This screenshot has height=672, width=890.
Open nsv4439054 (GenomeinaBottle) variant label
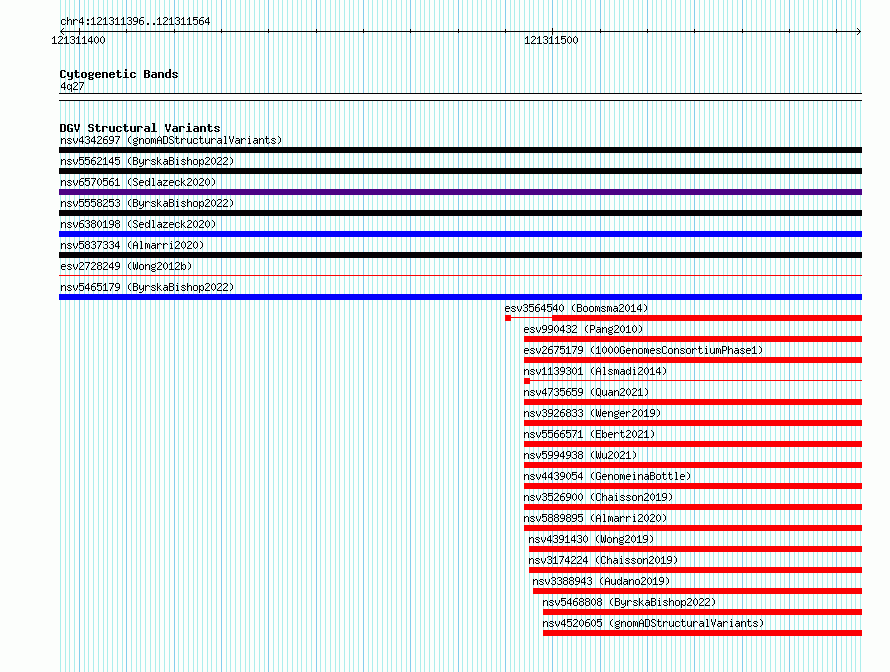(x=607, y=476)
